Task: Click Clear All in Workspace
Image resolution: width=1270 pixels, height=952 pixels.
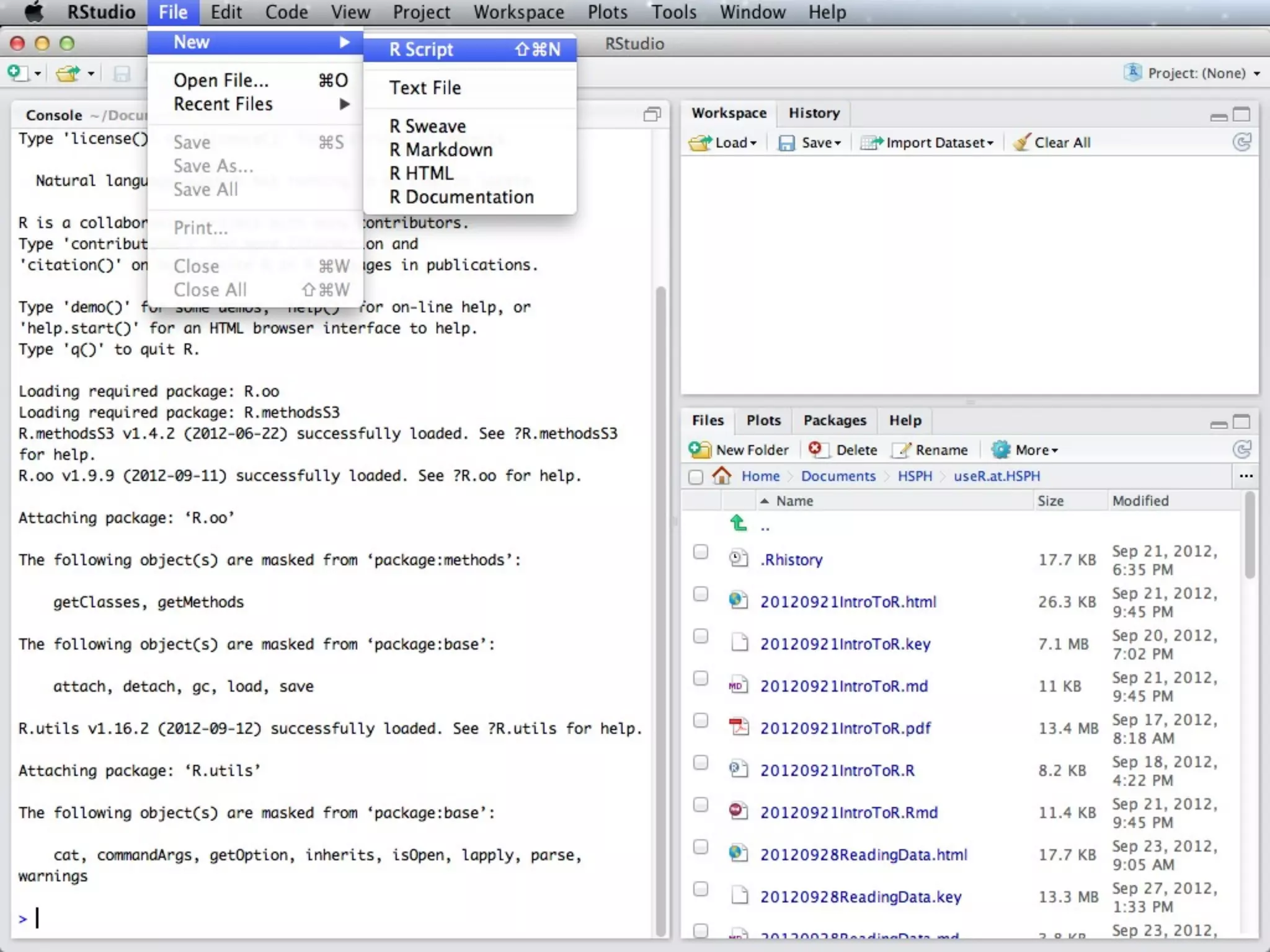Action: (x=1052, y=143)
